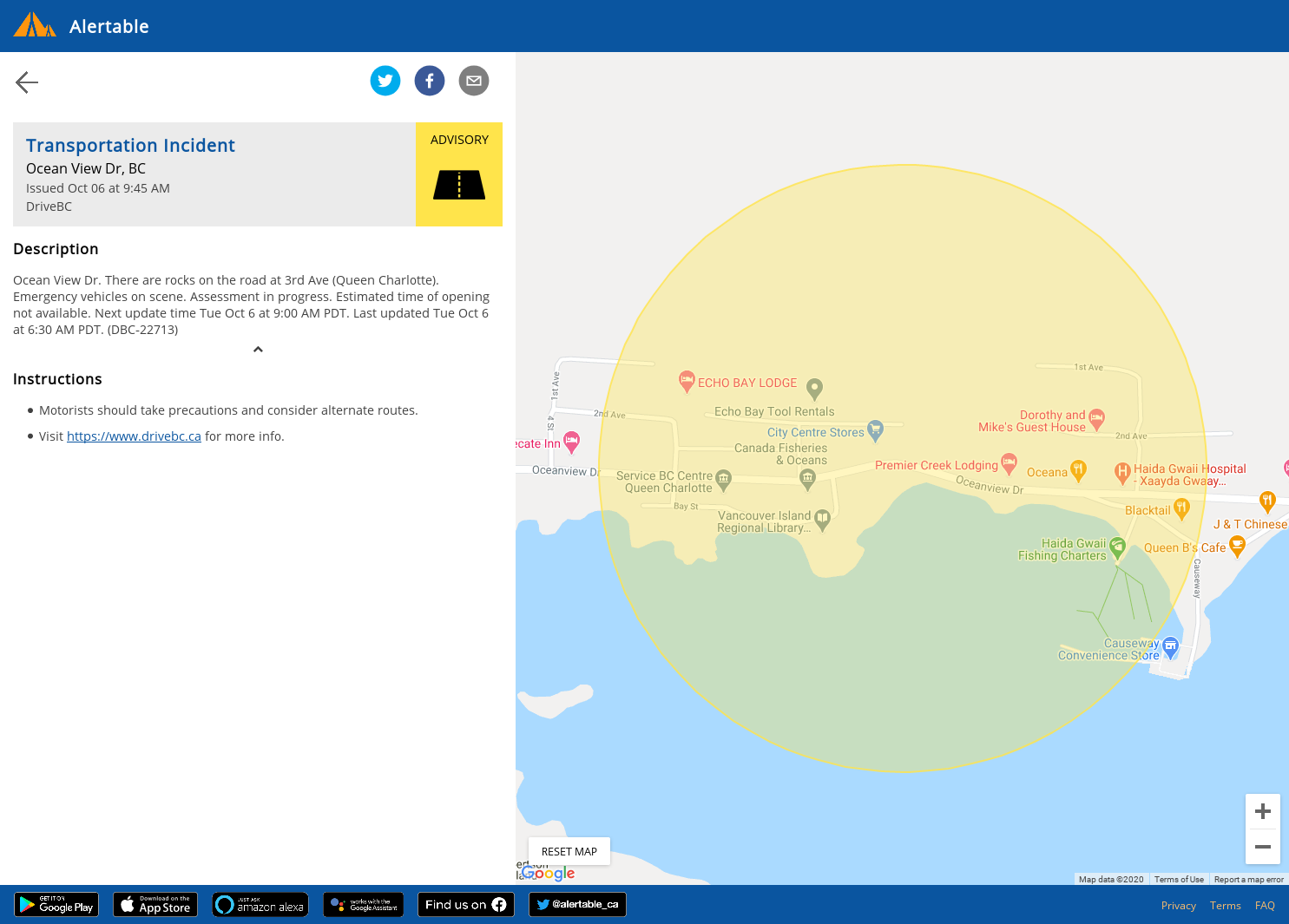Image resolution: width=1289 pixels, height=924 pixels.
Task: Click Canada Fisheries & Oceans pin
Action: click(807, 478)
